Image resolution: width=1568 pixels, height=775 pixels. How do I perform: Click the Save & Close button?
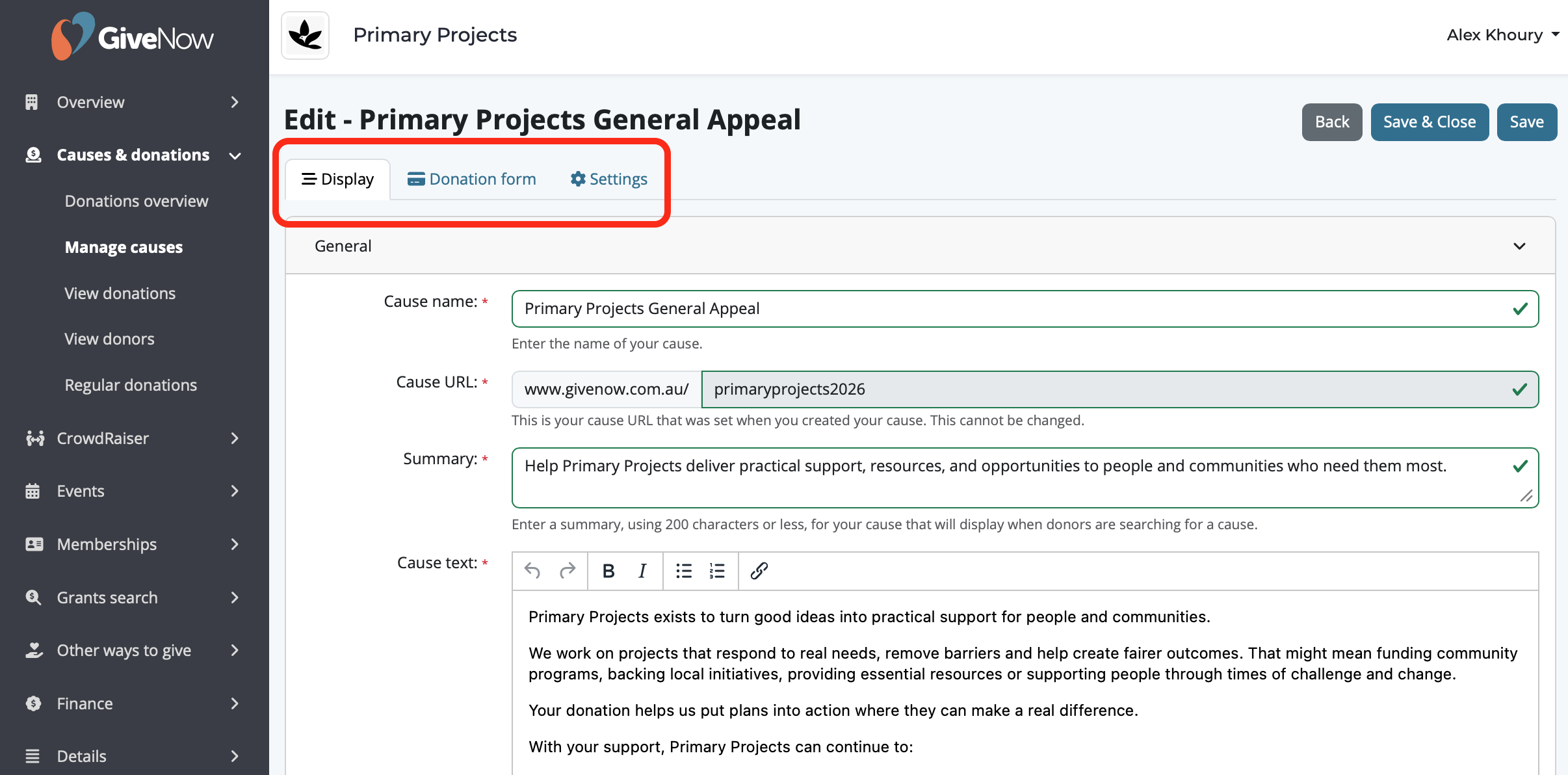(1430, 122)
